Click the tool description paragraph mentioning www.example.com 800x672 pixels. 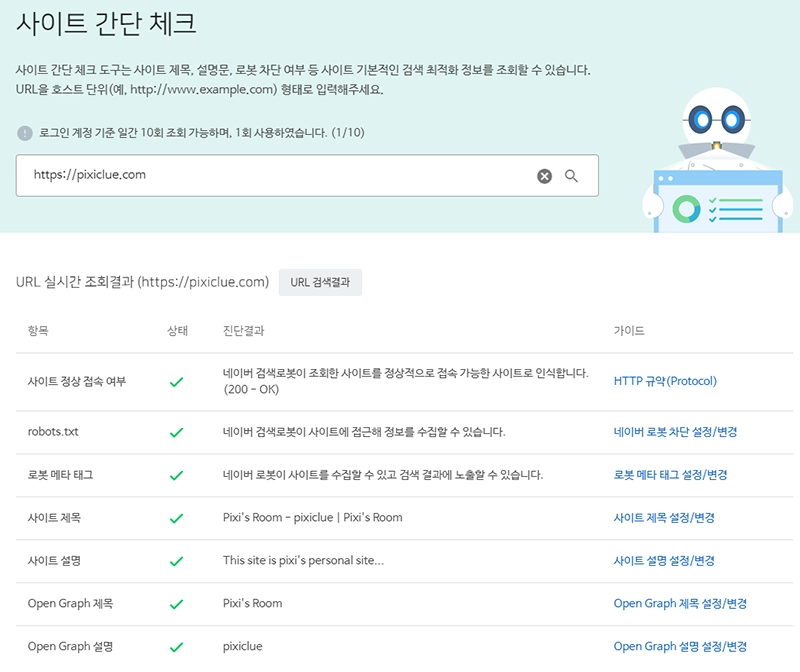pos(303,80)
